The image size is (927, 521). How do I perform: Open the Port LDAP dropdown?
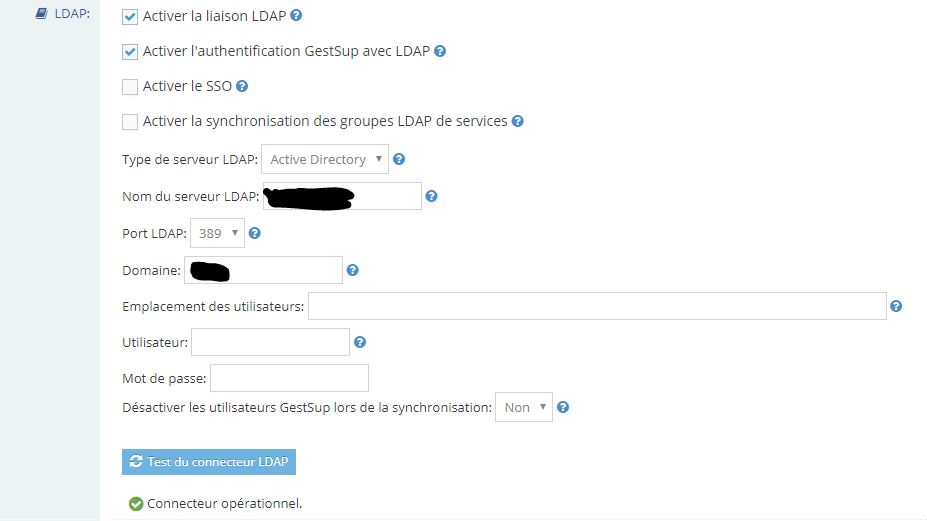[x=217, y=233]
